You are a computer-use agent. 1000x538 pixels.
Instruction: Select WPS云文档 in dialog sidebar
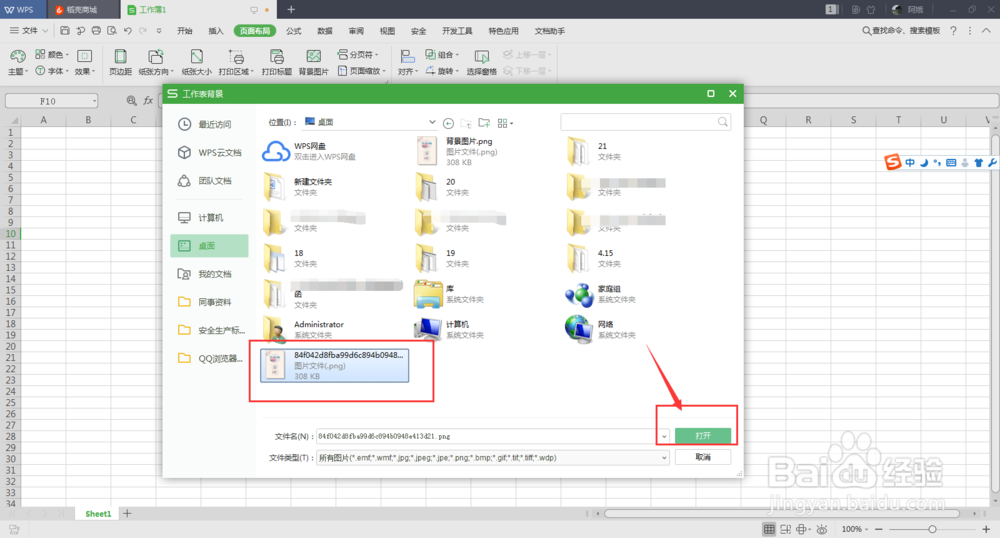[x=209, y=152]
